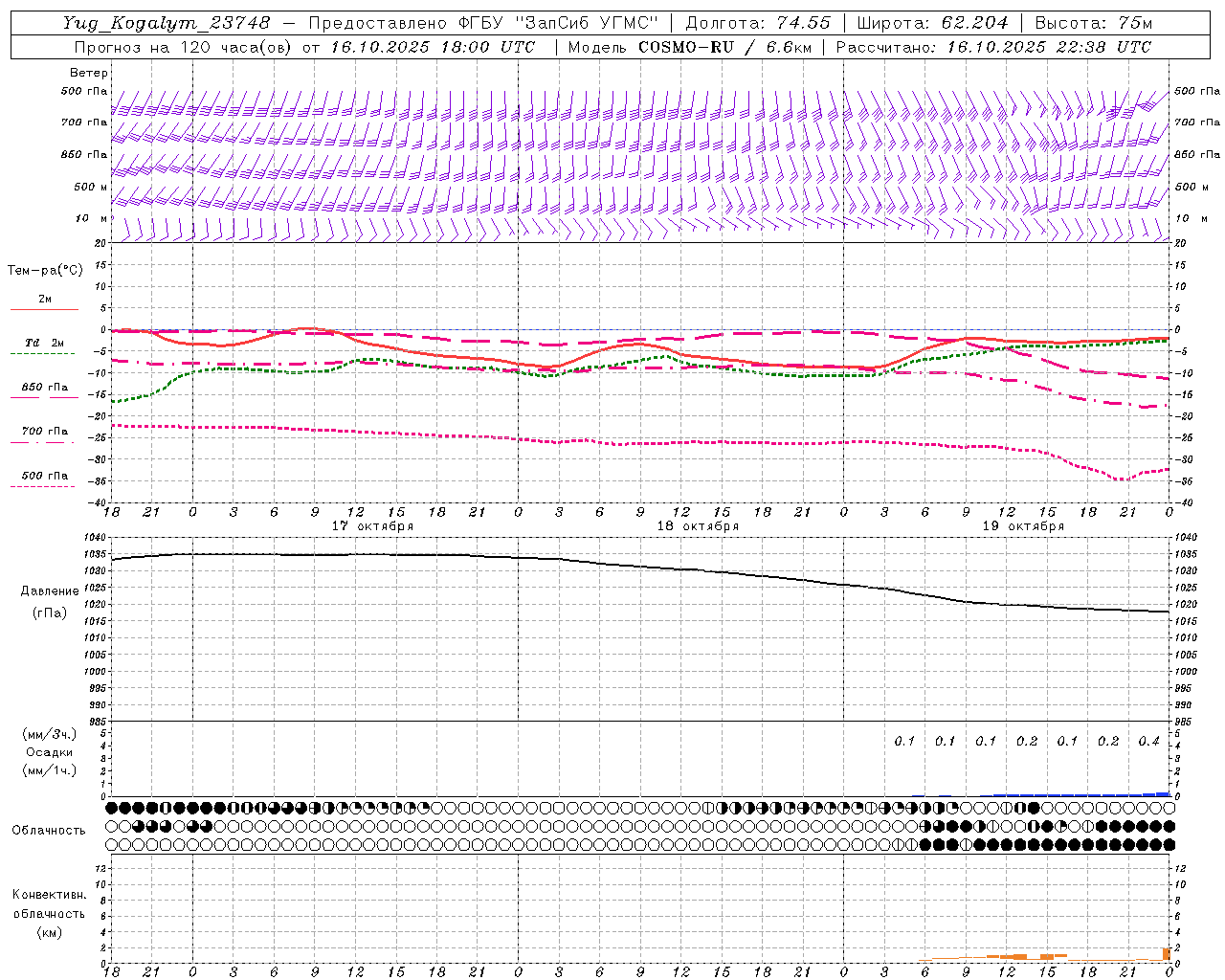Click the 18 октября date label
This screenshot has height=980, width=1225.
click(698, 526)
